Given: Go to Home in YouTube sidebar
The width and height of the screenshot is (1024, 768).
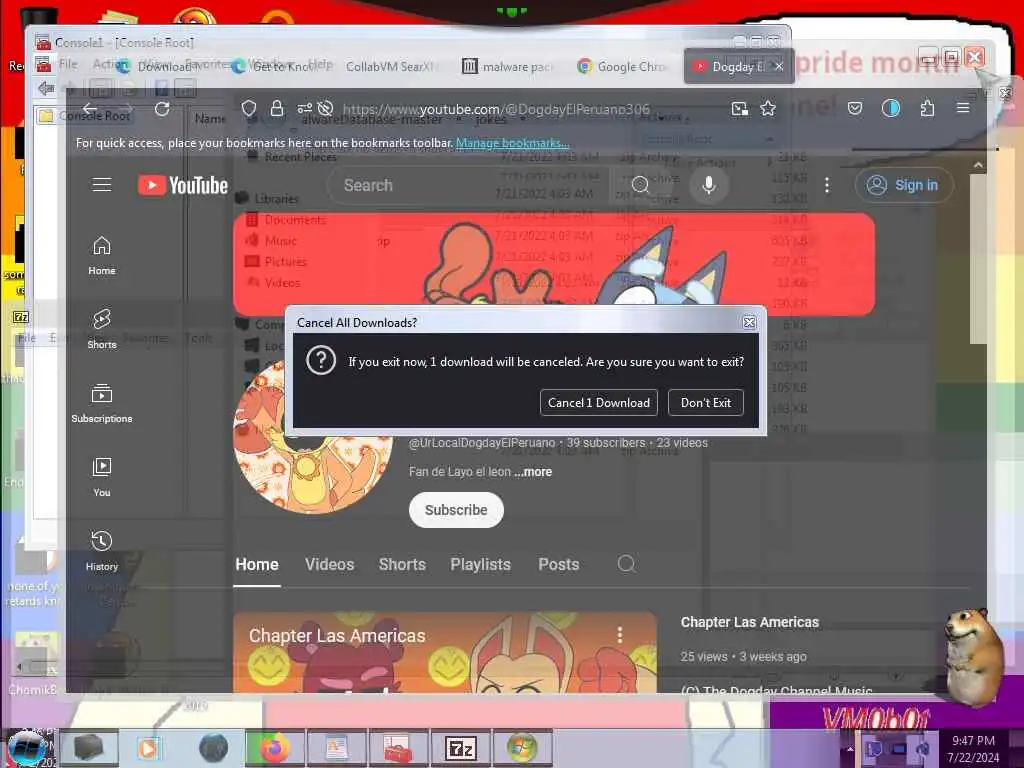Looking at the screenshot, I should point(102,255).
